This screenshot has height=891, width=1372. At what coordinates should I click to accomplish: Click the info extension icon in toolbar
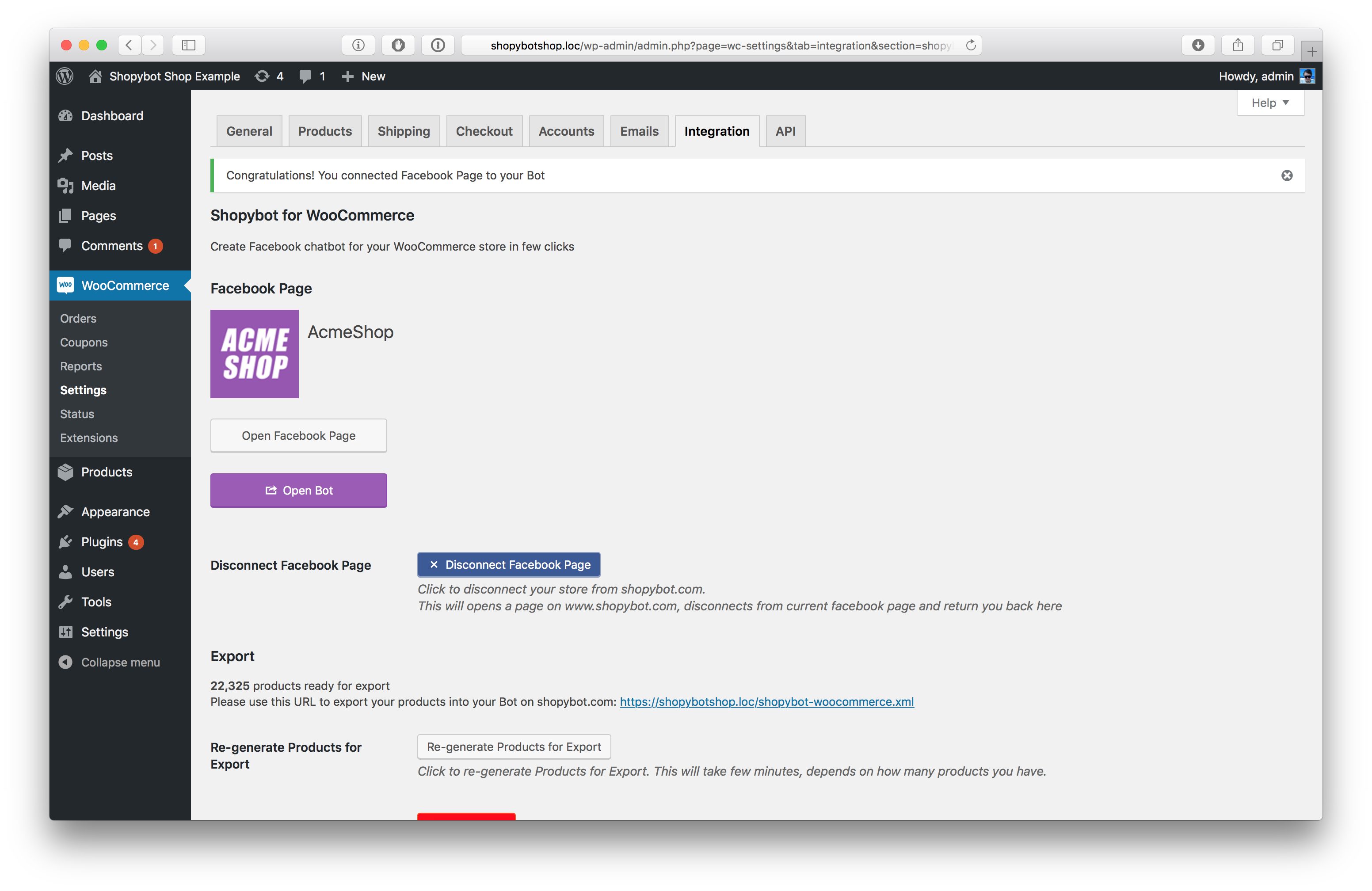(x=358, y=45)
